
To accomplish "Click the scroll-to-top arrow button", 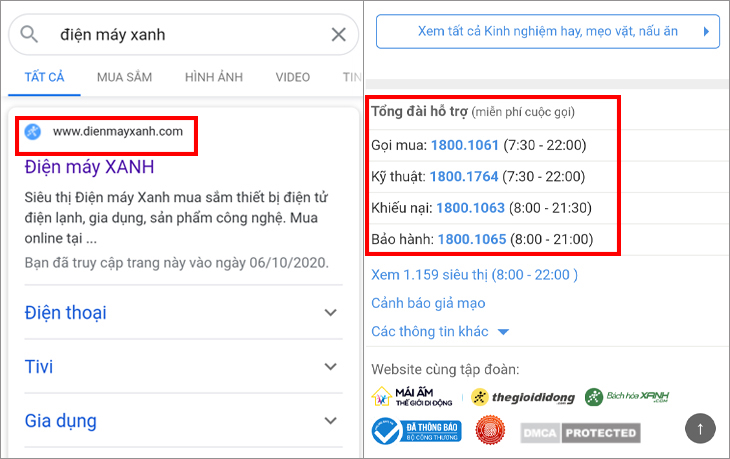I will [700, 428].
